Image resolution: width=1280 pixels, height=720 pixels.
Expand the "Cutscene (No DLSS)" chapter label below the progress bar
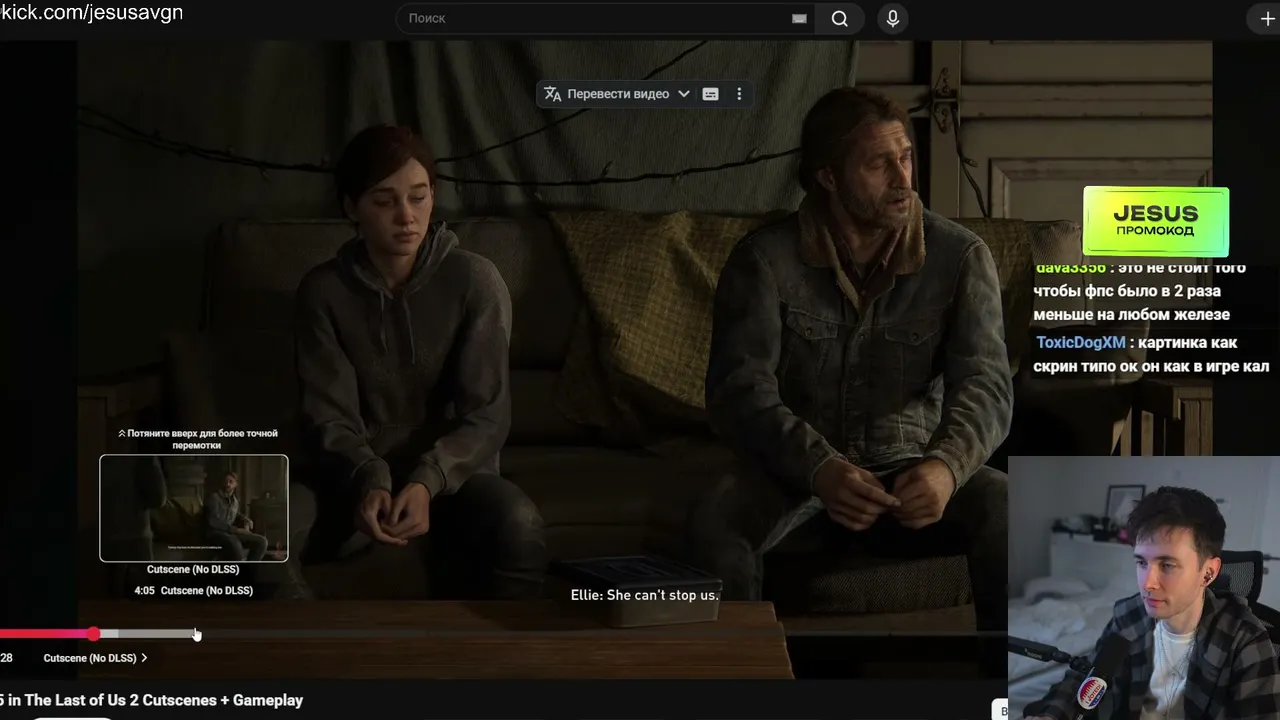(96, 658)
